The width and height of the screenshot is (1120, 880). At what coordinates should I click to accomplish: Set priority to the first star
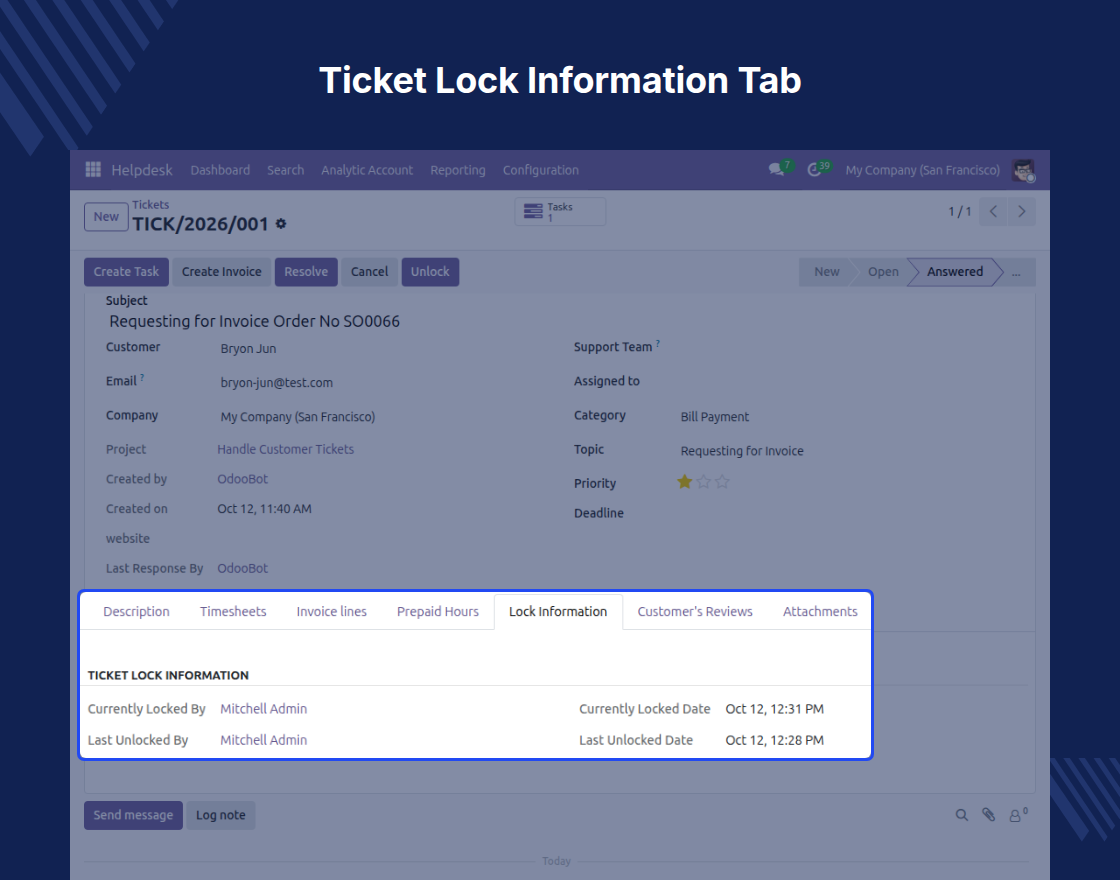tap(684, 481)
